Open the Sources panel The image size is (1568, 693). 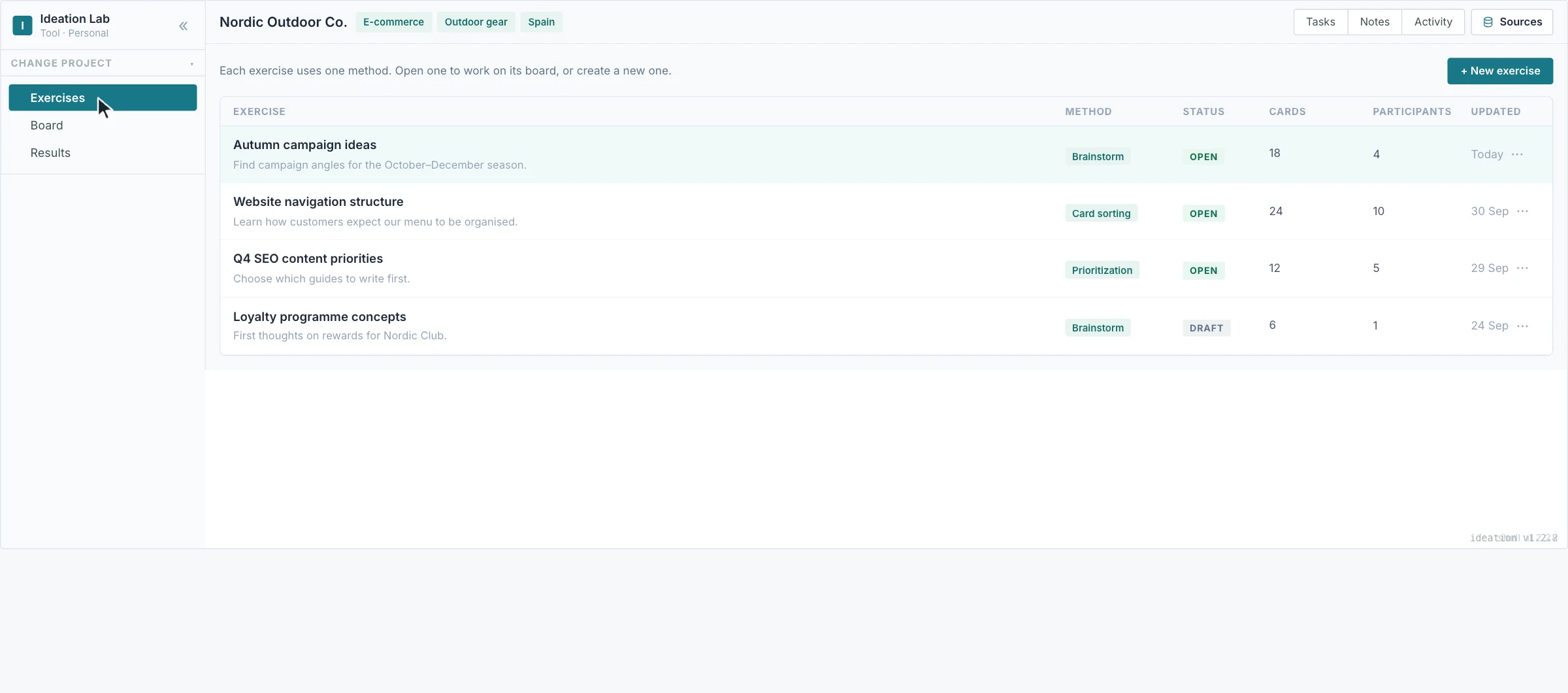[x=1512, y=22]
